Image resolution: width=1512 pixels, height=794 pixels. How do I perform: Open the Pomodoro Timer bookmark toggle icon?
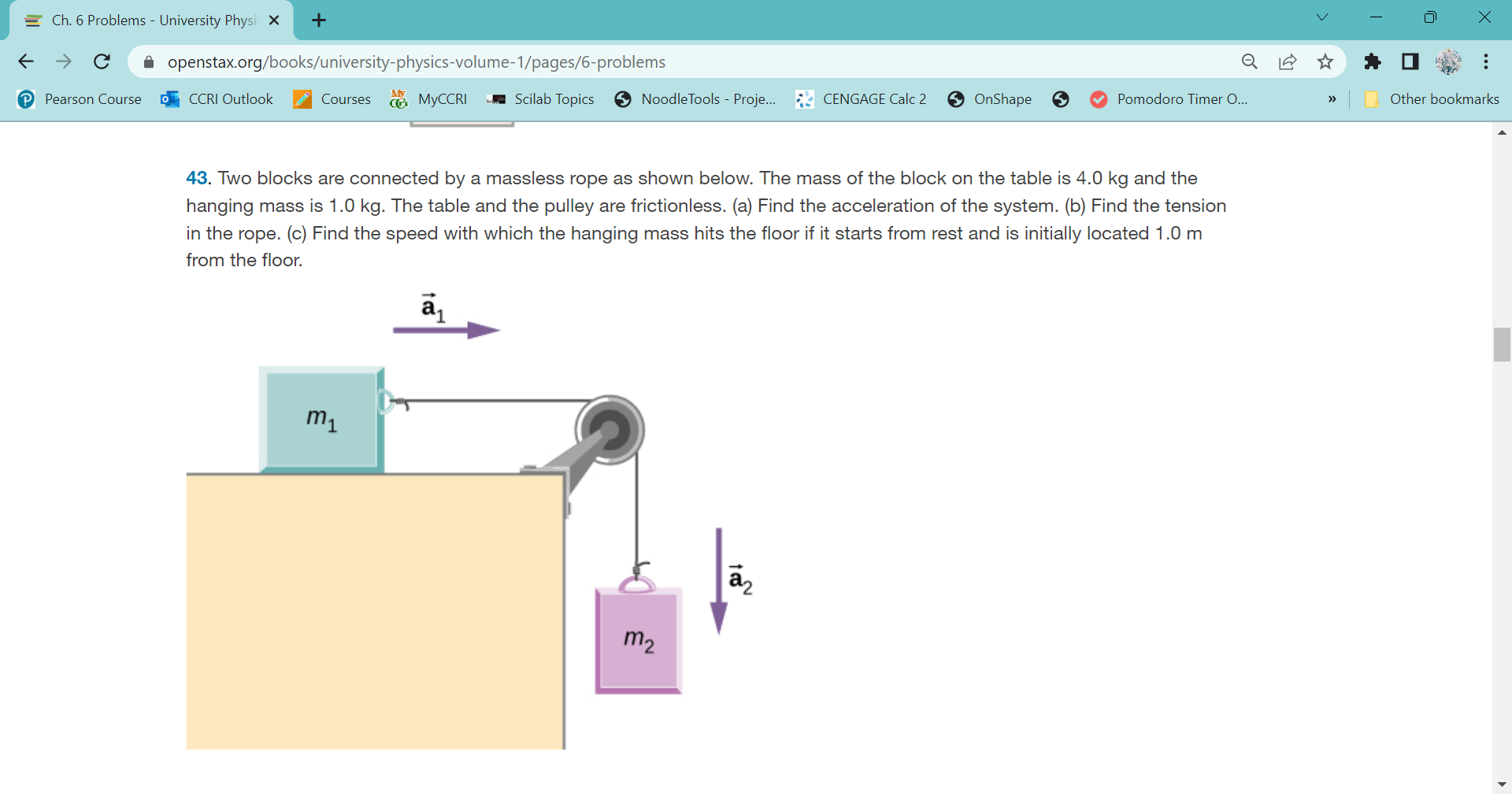1099,99
